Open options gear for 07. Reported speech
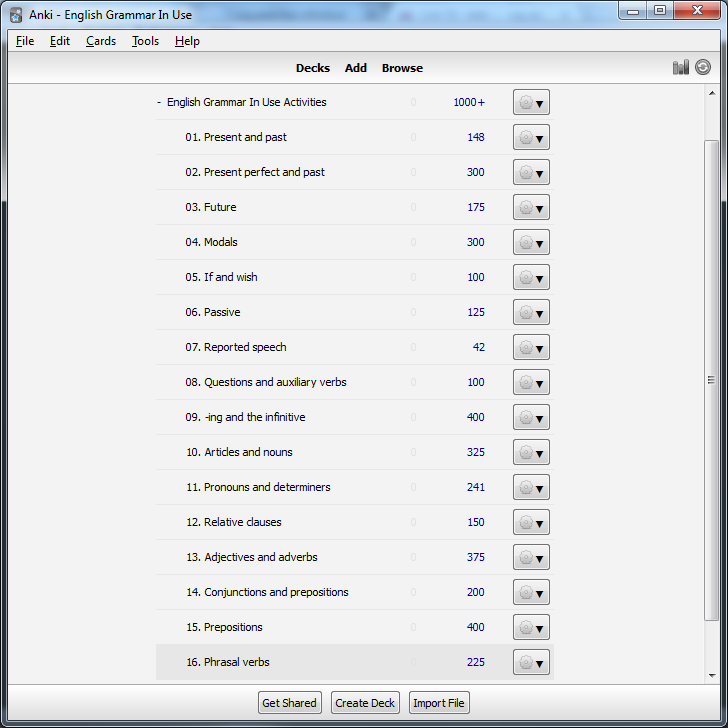Image resolution: width=728 pixels, height=728 pixels. click(x=531, y=347)
